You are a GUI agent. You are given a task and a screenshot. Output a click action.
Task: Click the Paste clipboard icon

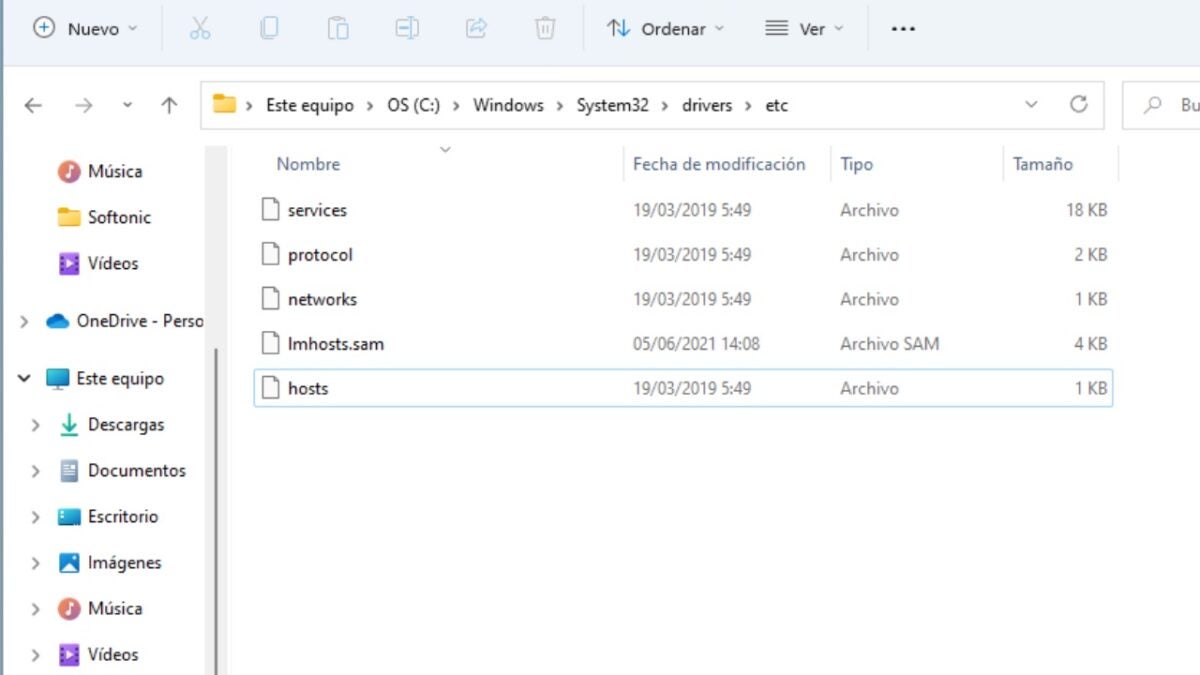pyautogui.click(x=338, y=29)
